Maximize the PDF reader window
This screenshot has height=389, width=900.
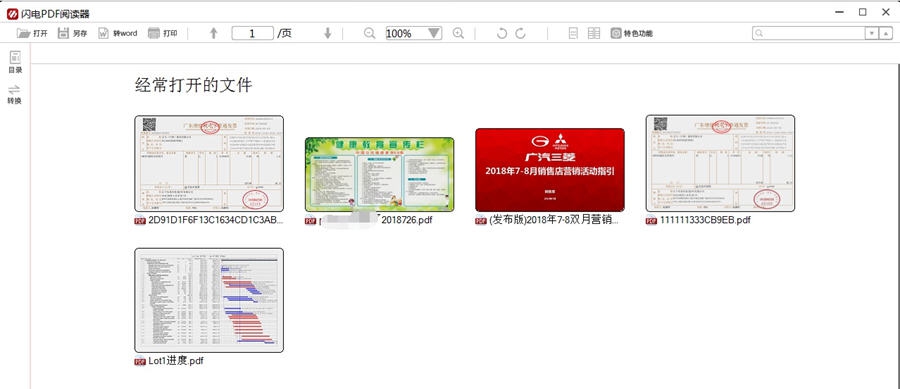pos(863,12)
